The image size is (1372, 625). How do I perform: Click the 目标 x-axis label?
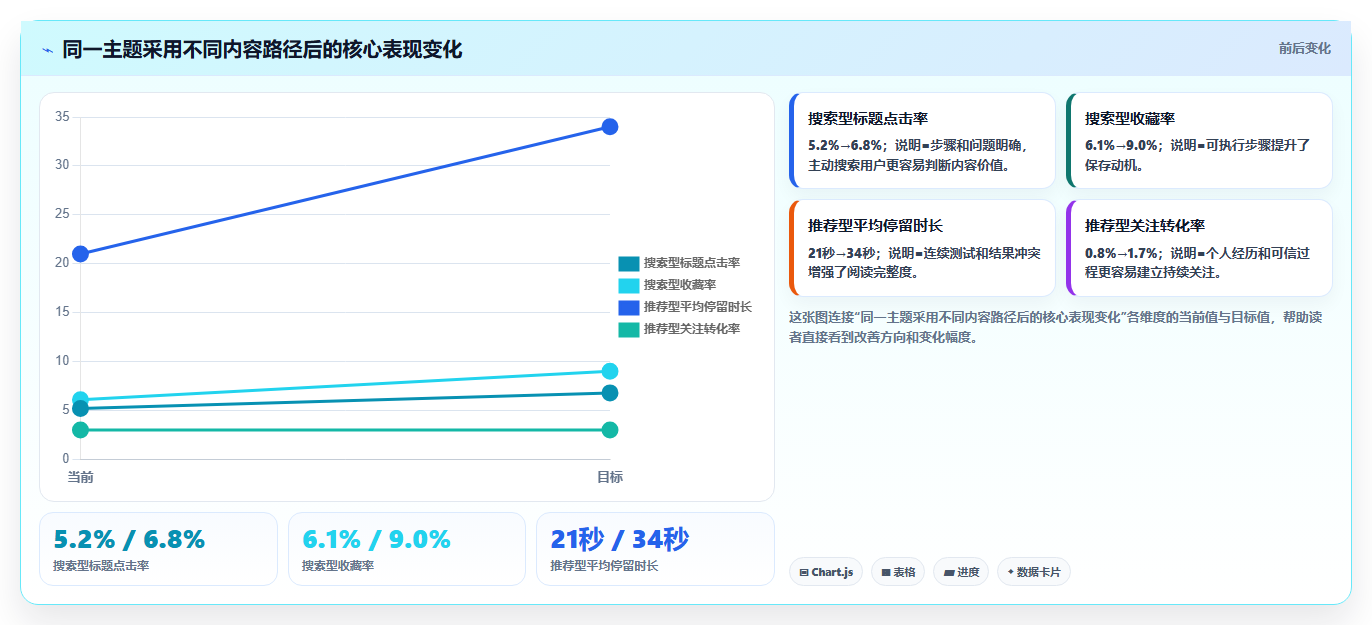pos(610,477)
